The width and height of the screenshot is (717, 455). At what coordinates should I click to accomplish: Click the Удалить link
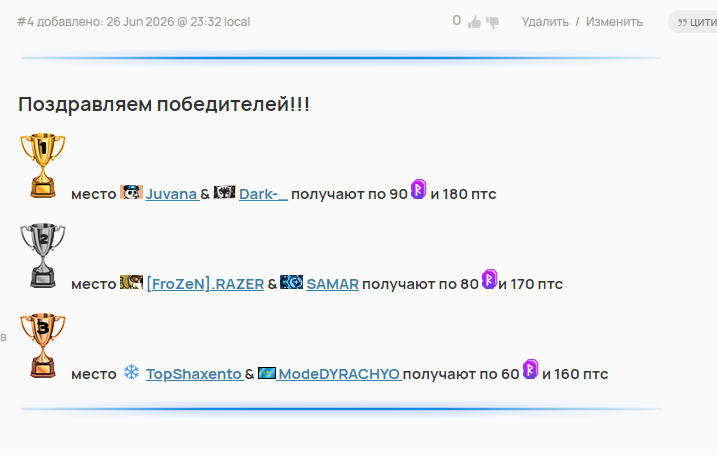[545, 21]
